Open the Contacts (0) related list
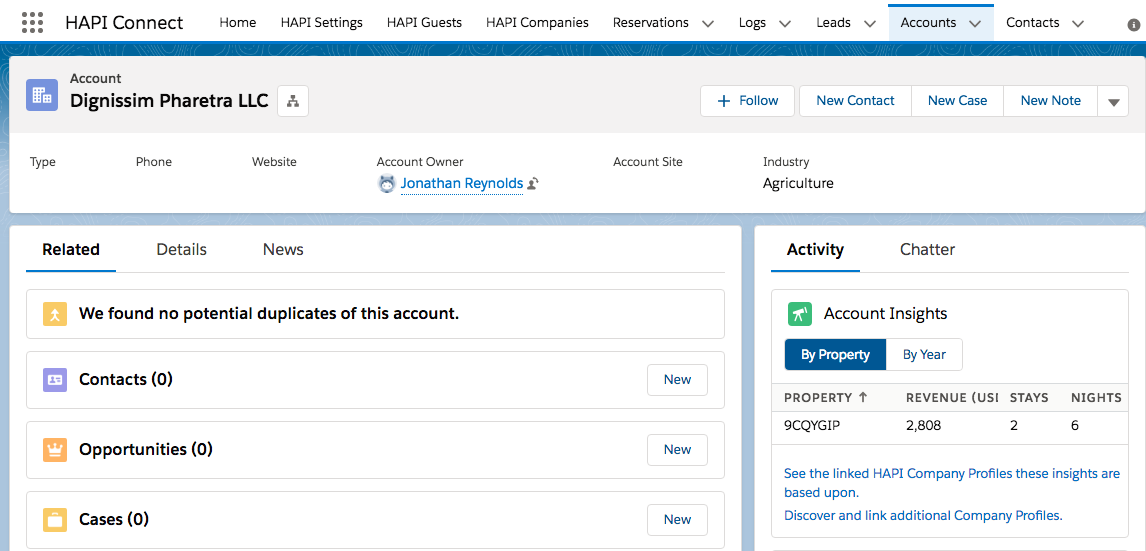1146x551 pixels. point(126,379)
